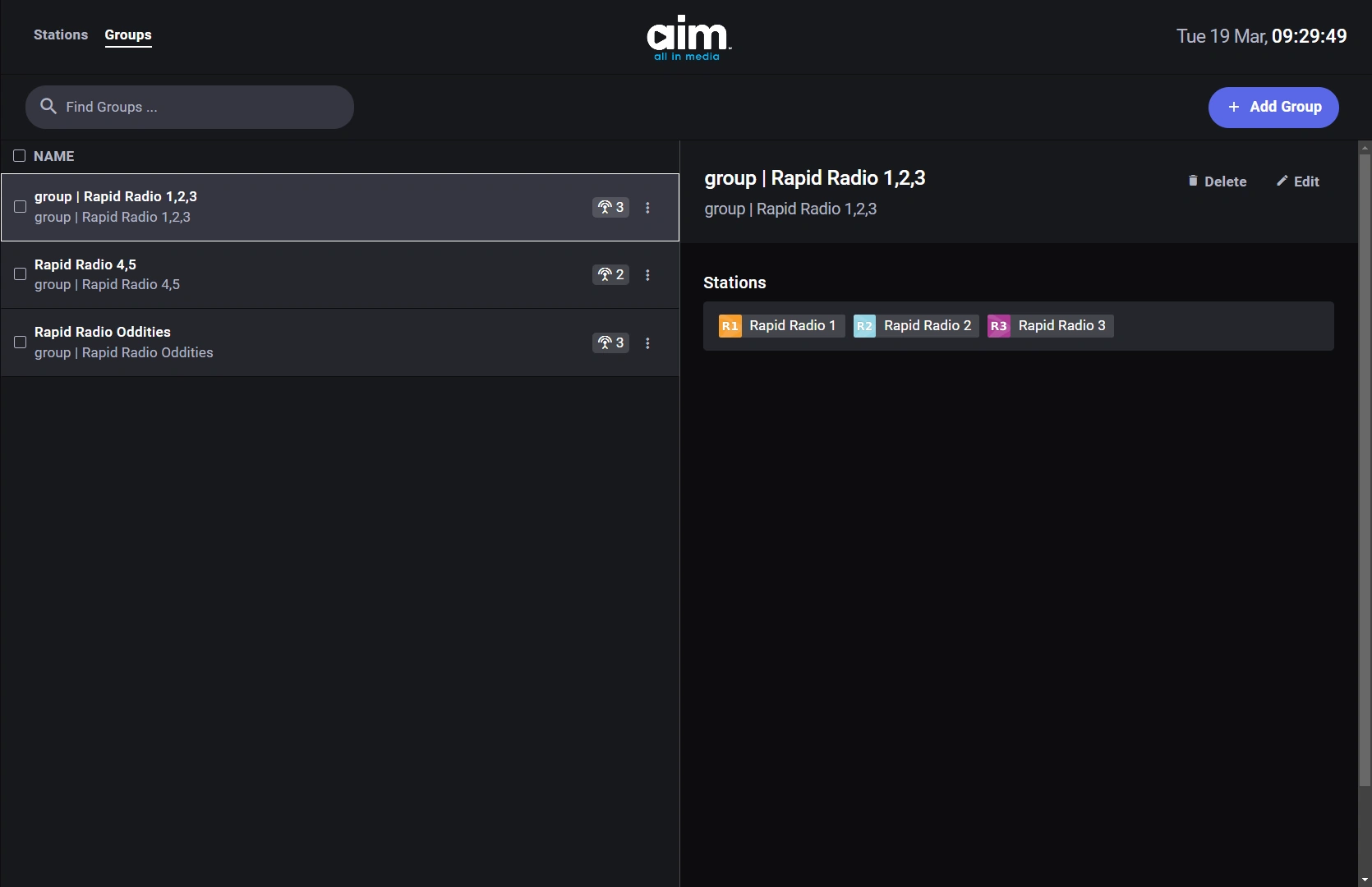Select the group | Rapid Radio 1,2,3 row title
The width and height of the screenshot is (1372, 887).
pos(116,196)
